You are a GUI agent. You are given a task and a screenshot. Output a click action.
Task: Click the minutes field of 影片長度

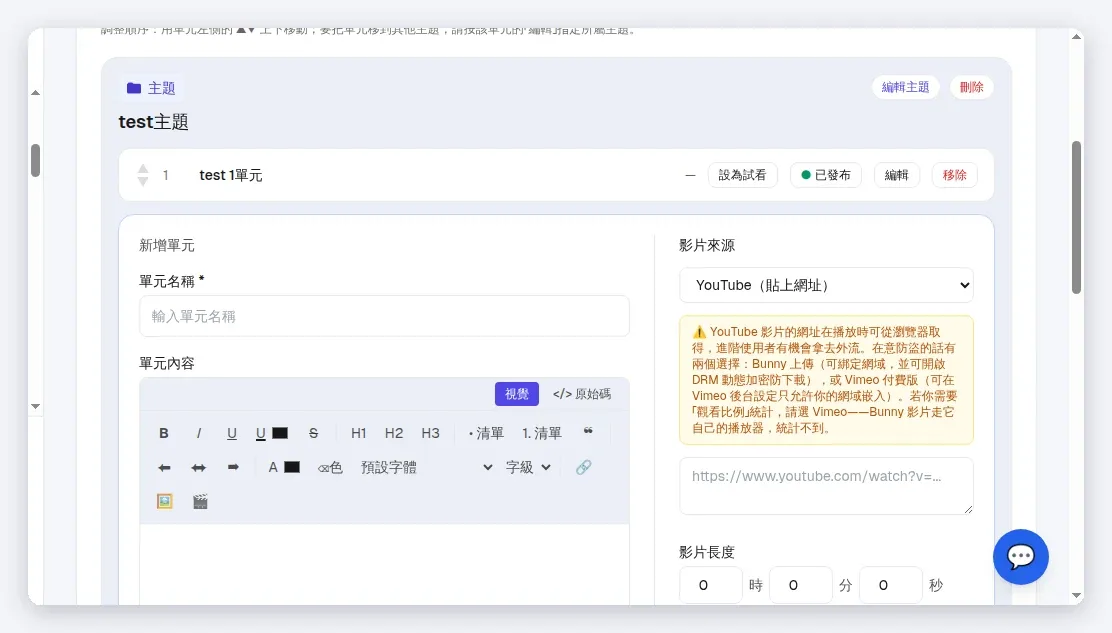coord(801,586)
